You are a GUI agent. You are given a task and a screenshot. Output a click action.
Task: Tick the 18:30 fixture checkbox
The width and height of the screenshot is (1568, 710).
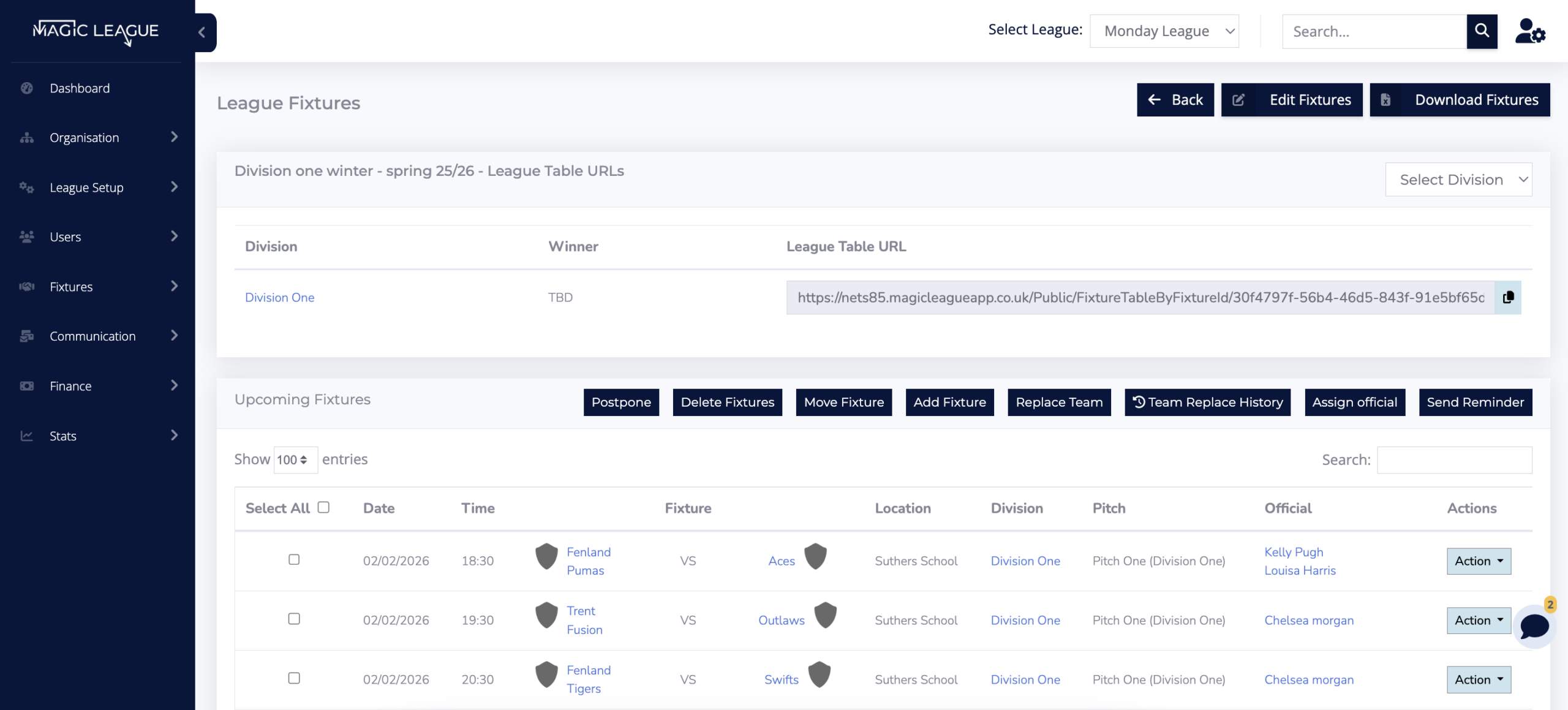(294, 560)
